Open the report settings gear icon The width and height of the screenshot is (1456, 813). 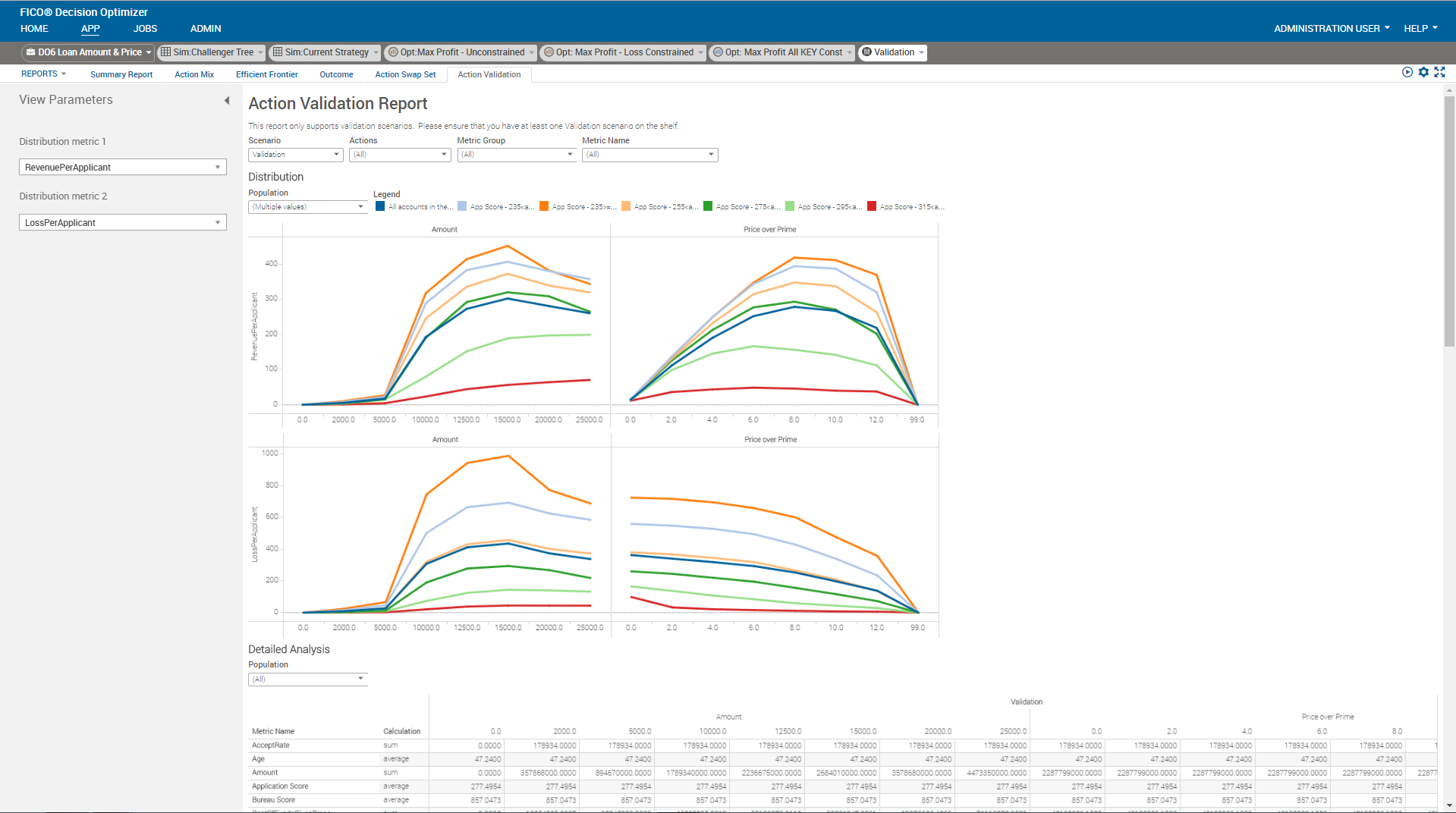tap(1423, 72)
